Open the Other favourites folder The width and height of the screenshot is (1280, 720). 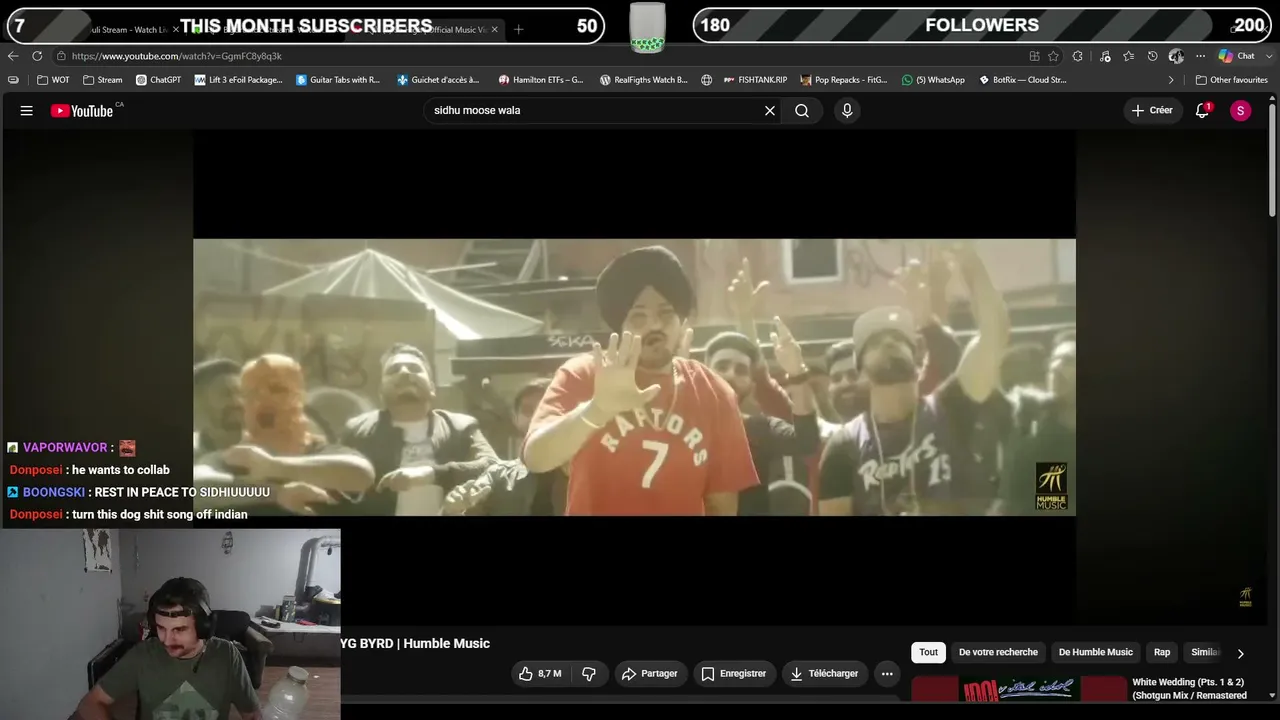(1231, 80)
